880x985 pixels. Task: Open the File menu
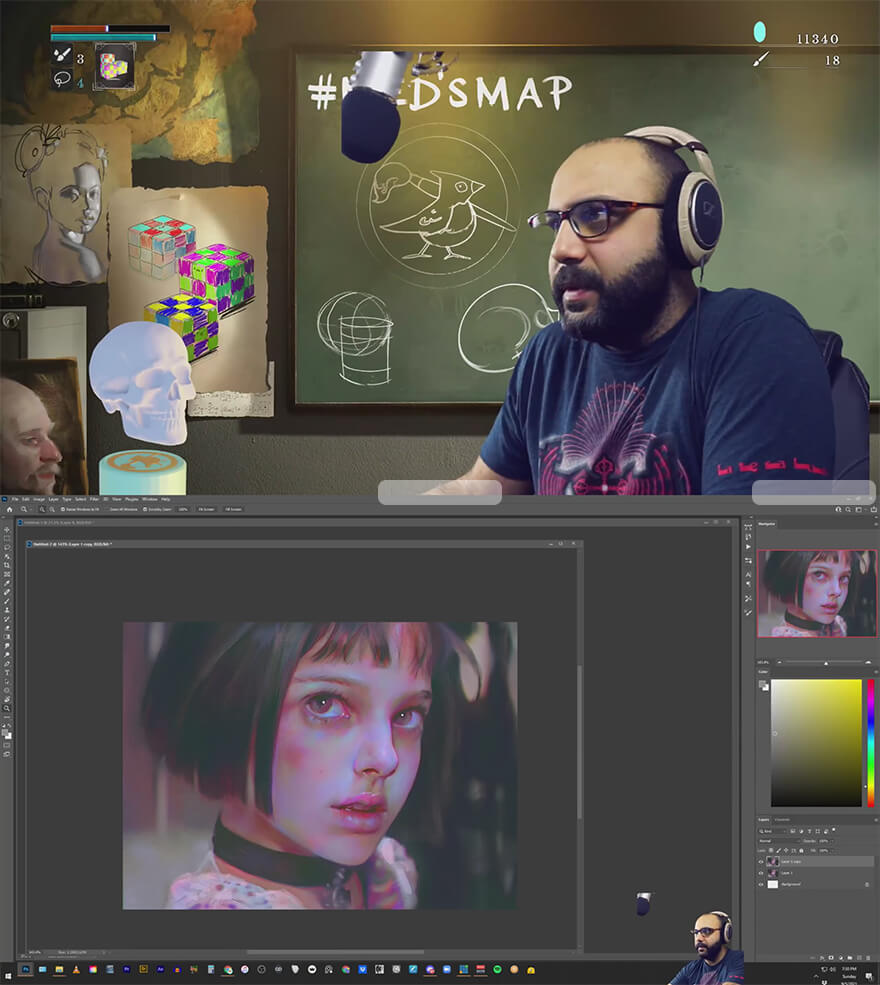tap(15, 499)
